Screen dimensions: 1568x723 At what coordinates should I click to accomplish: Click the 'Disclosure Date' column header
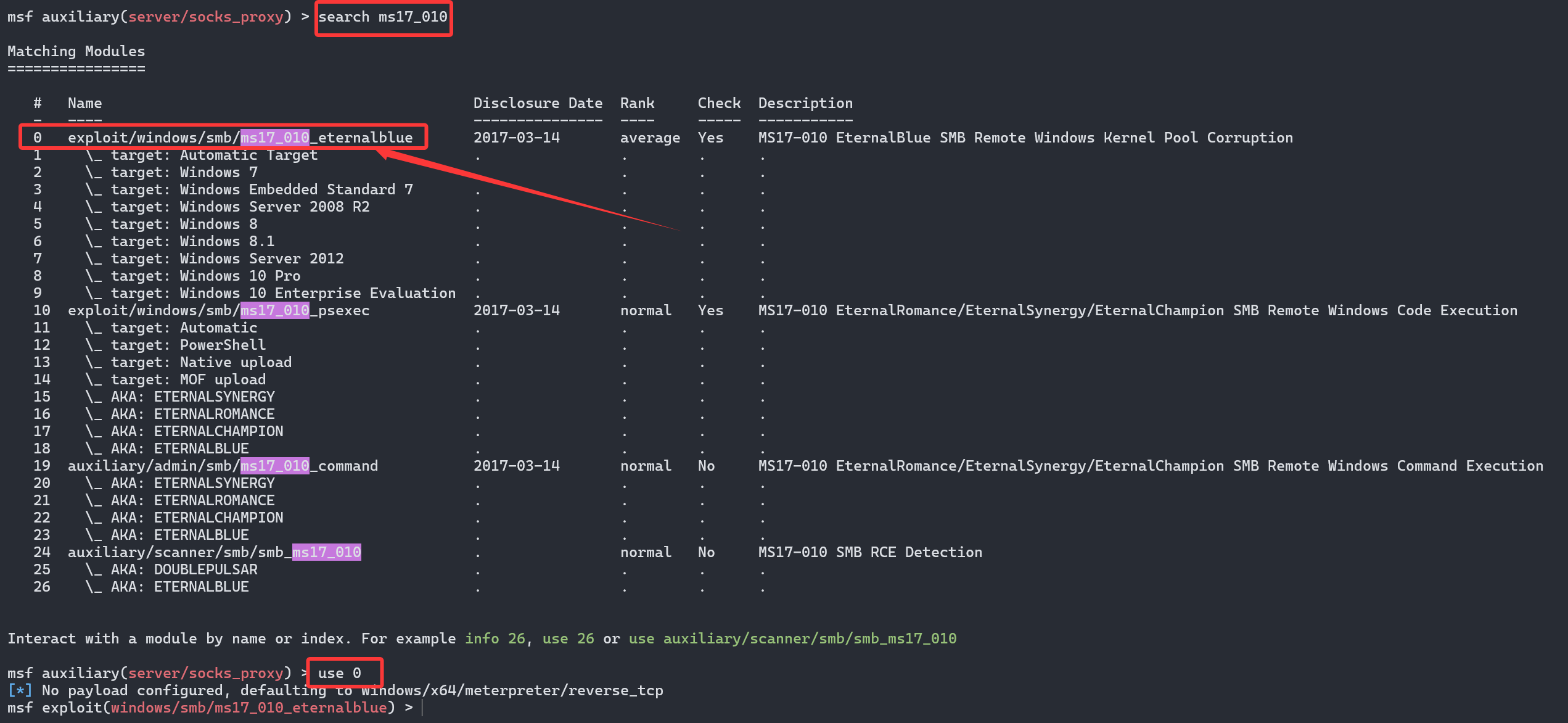point(538,103)
